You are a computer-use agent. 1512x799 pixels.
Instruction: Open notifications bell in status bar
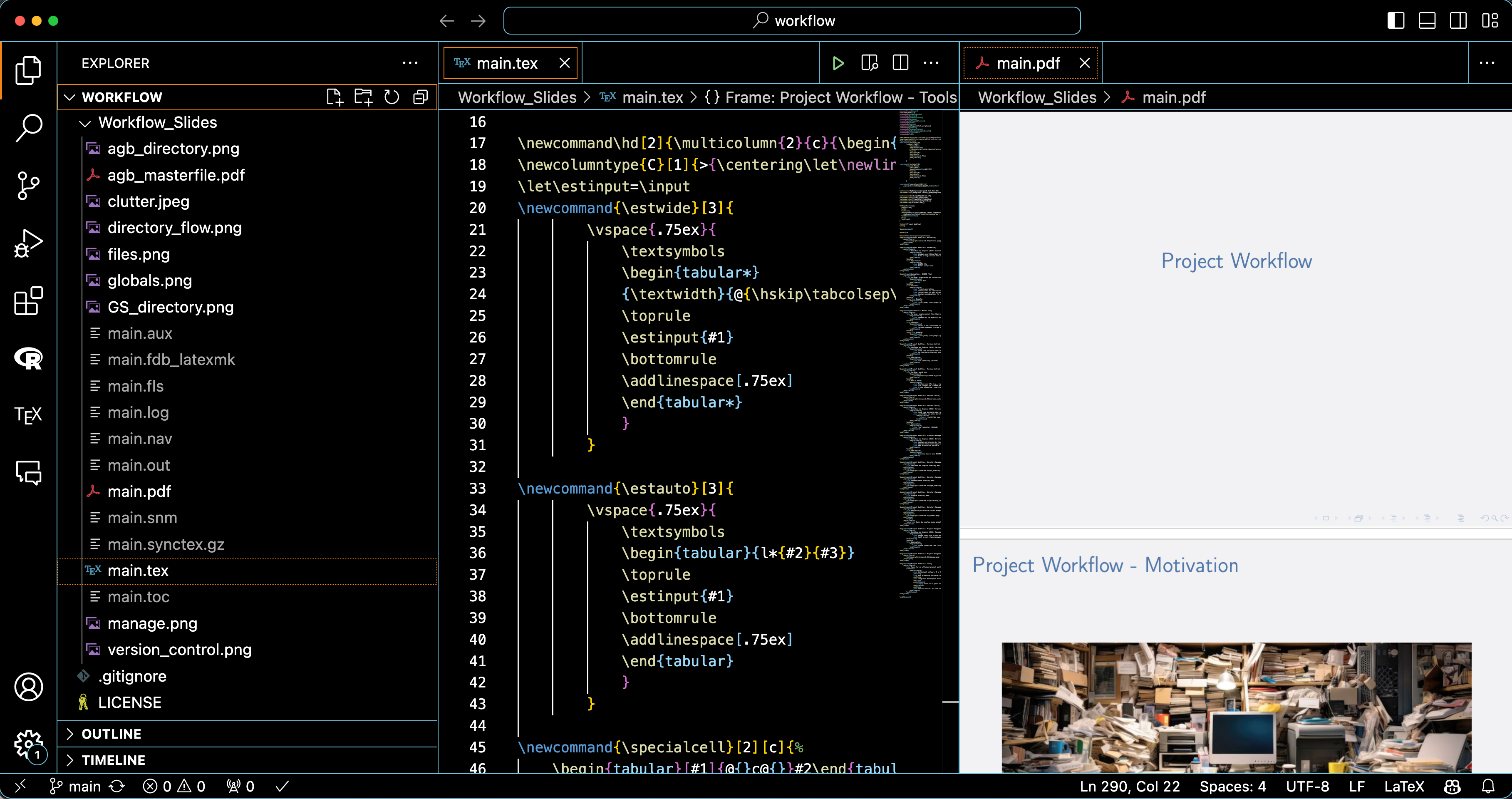coord(1487,786)
